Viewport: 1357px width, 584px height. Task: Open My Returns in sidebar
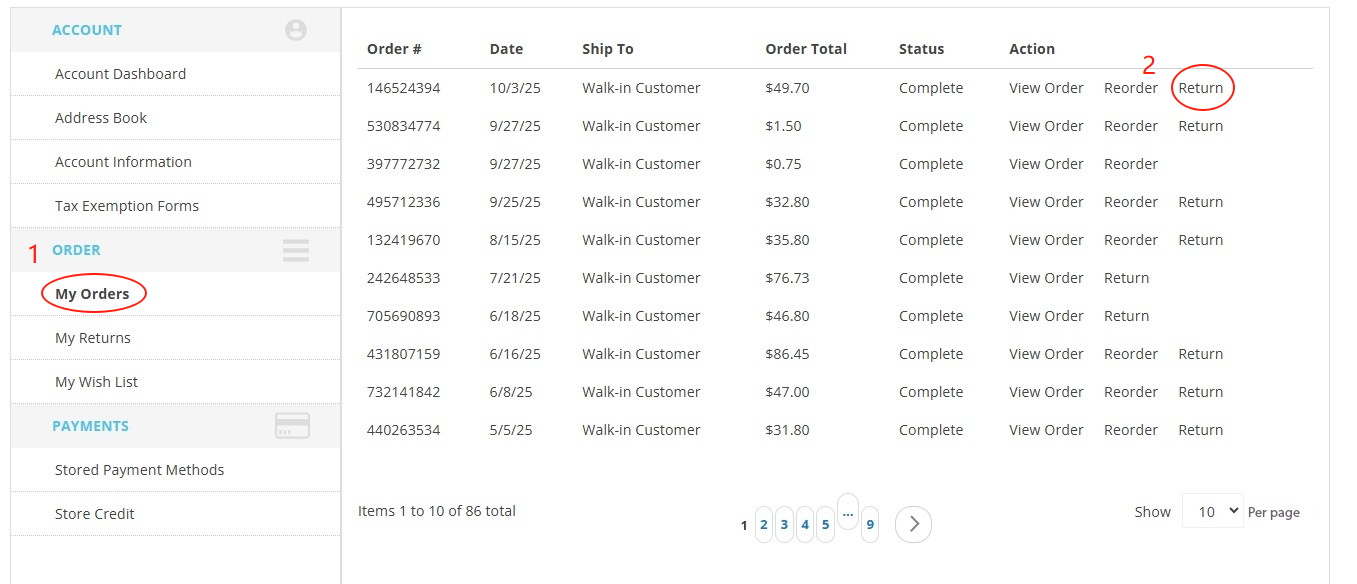point(93,338)
